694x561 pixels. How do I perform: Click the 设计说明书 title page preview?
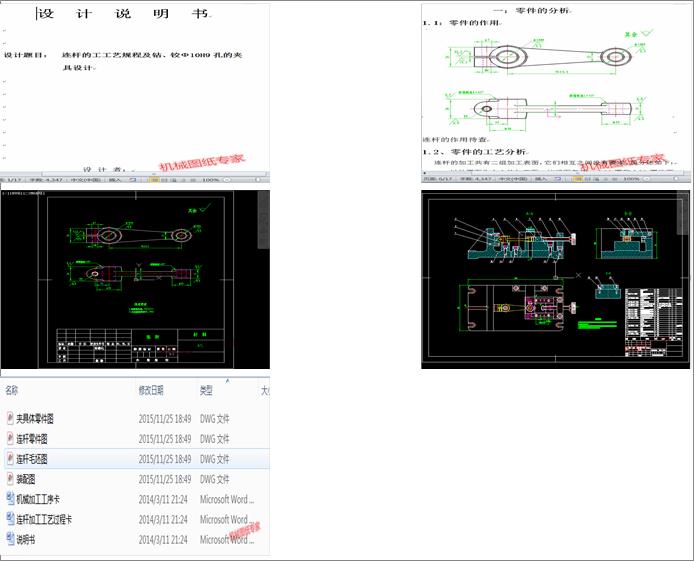point(134,88)
